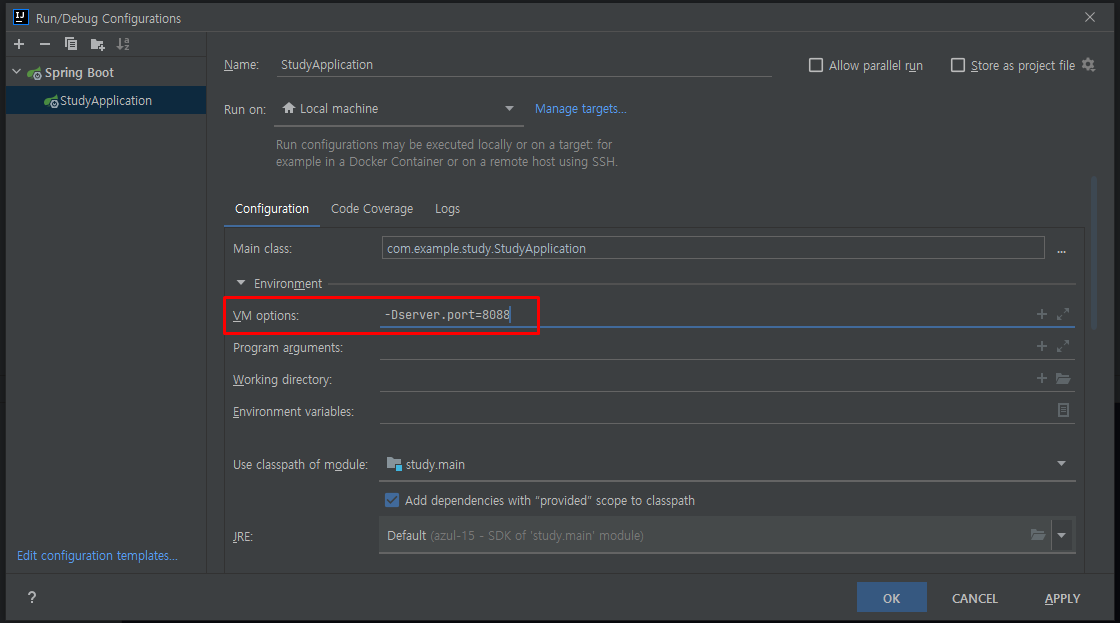The width and height of the screenshot is (1120, 623).
Task: Browse for working directory folder
Action: click(1063, 379)
